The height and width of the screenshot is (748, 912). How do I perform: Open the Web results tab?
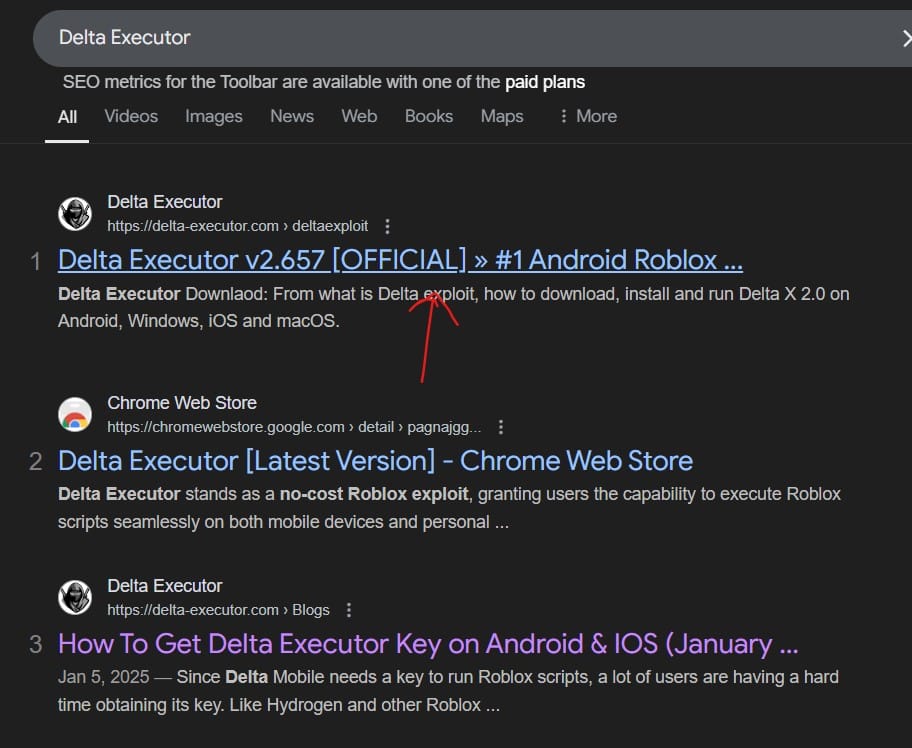359,116
